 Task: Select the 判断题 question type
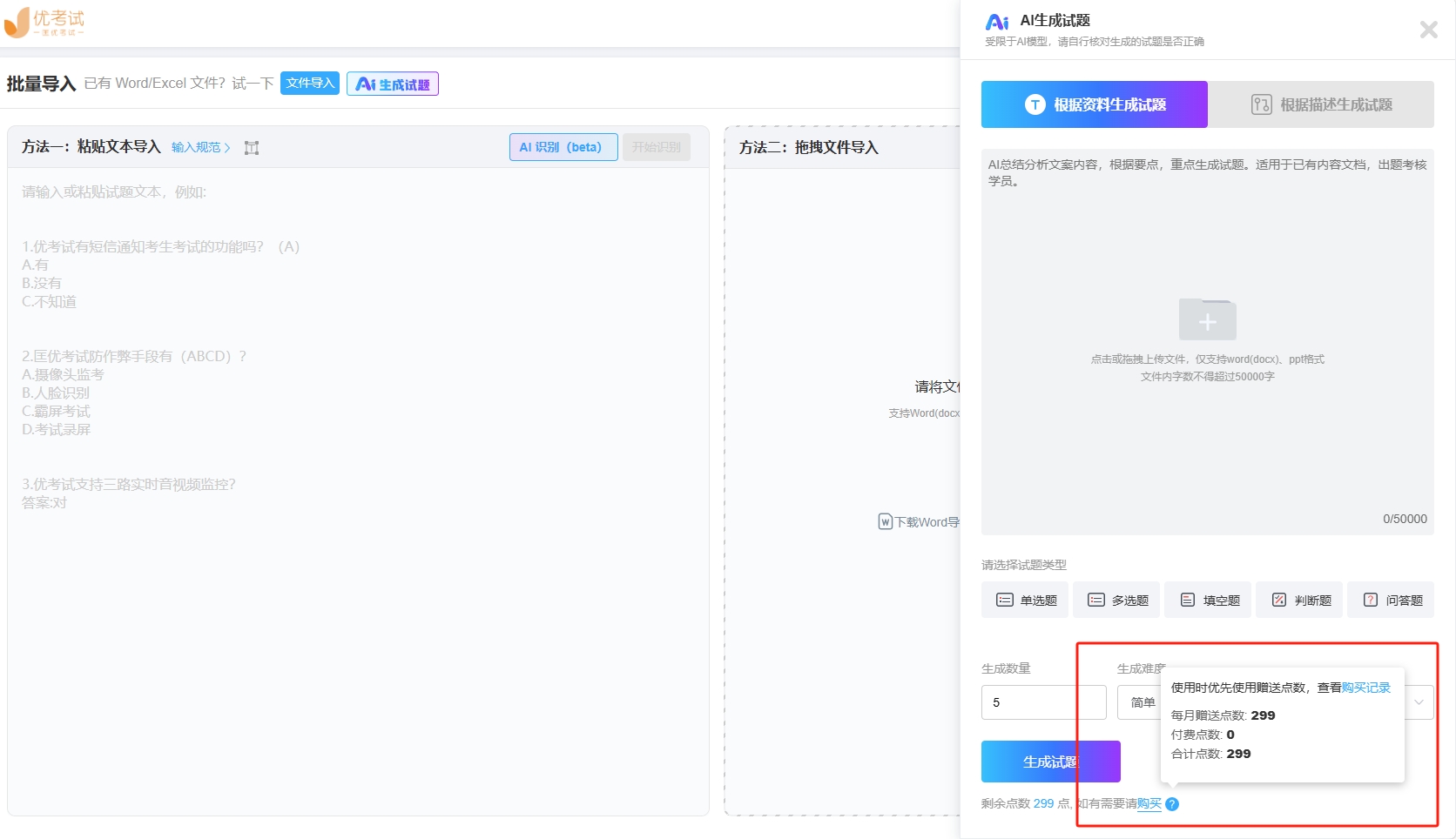tap(1299, 600)
